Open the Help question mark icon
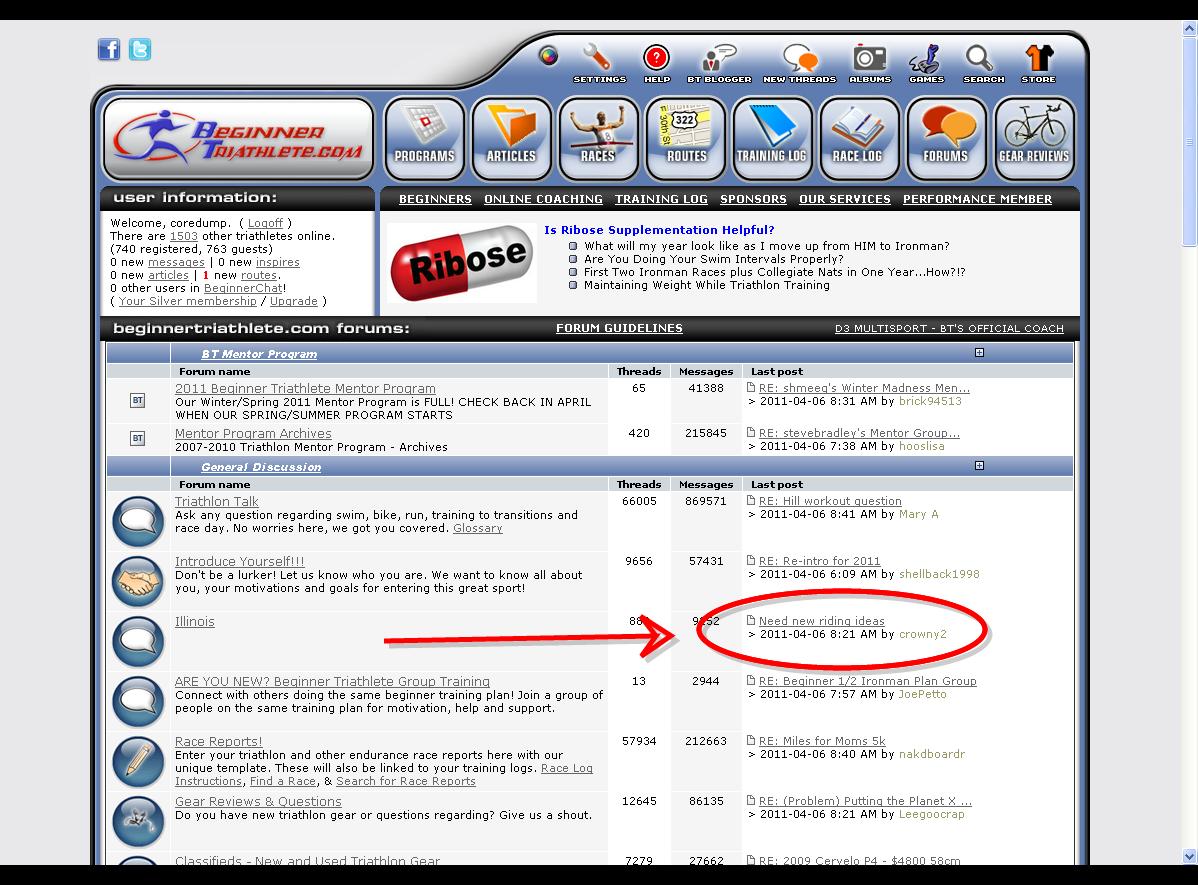 coord(656,57)
